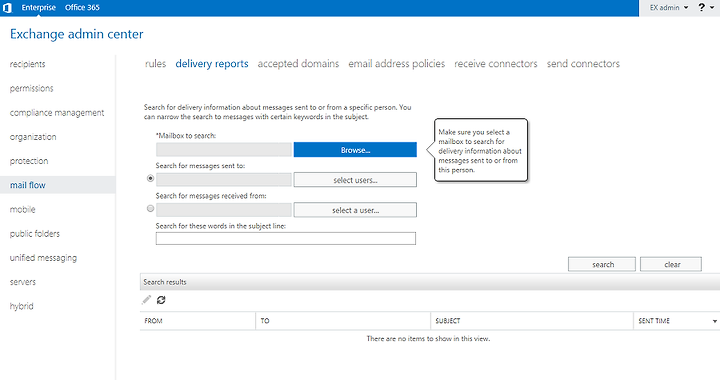Open the EX admin account dropdown
Viewport: 720px width, 380px height.
point(669,7)
